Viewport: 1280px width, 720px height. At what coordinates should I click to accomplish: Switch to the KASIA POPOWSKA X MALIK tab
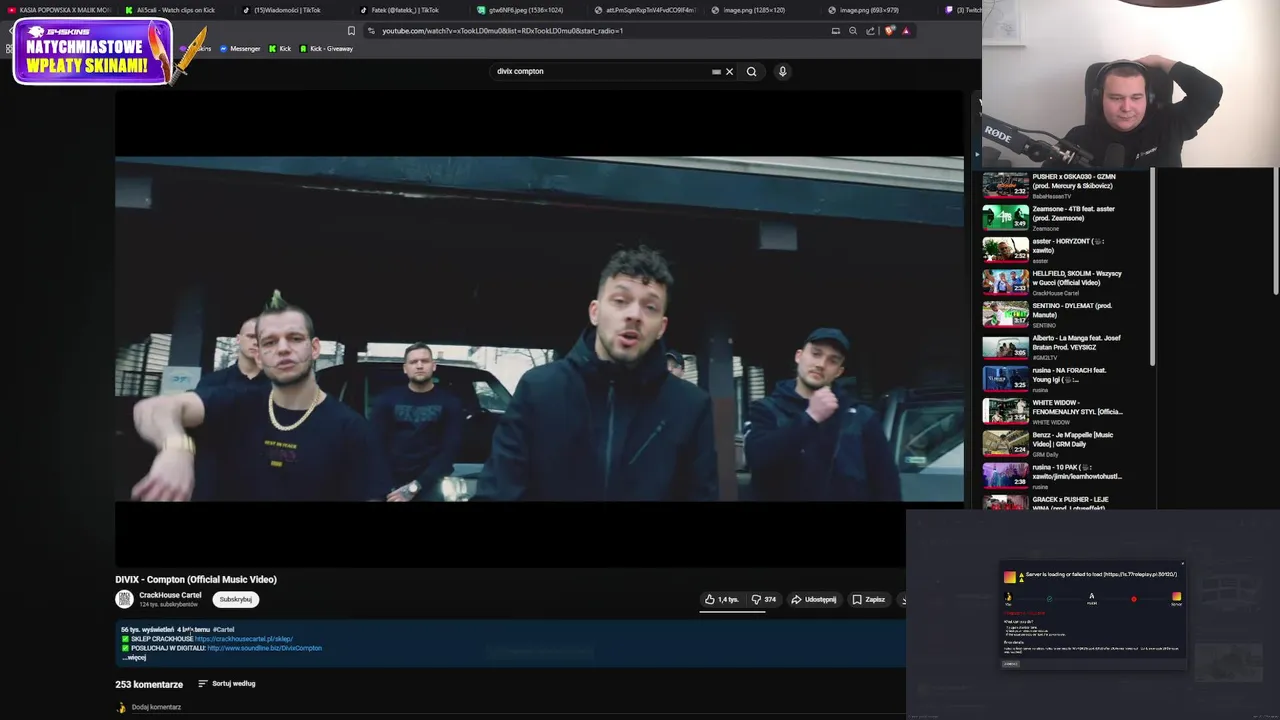pos(60,10)
